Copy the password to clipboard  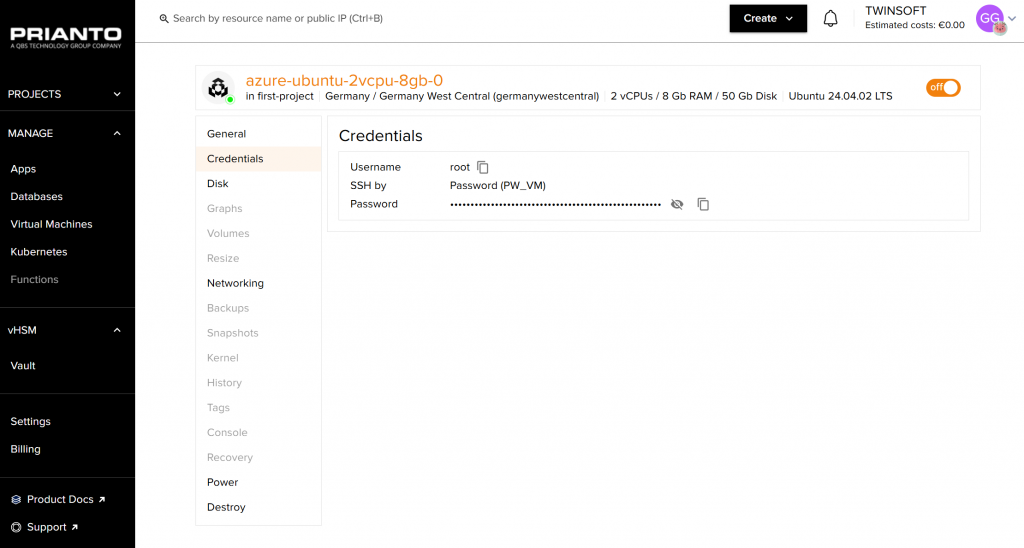(x=703, y=204)
